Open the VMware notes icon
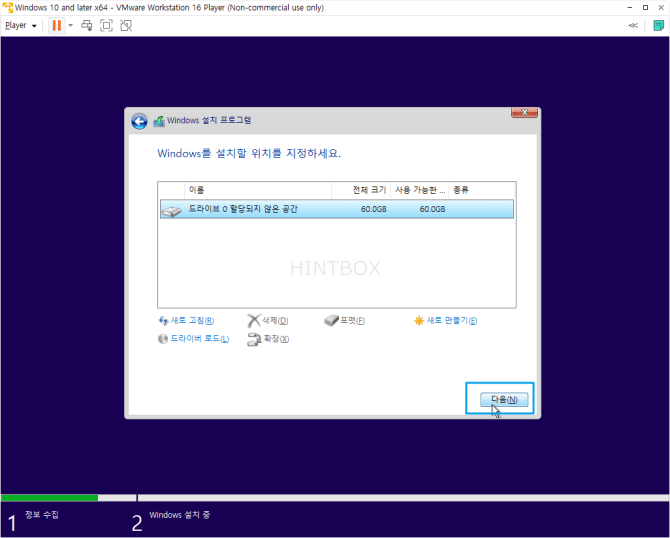 coord(658,26)
